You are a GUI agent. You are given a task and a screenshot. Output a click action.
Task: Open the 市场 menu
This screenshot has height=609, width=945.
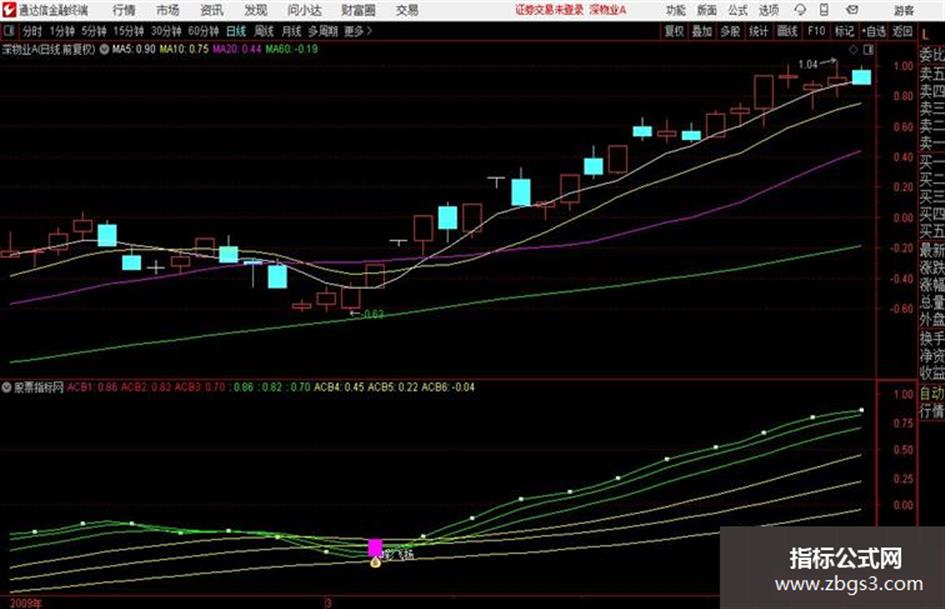[x=168, y=10]
